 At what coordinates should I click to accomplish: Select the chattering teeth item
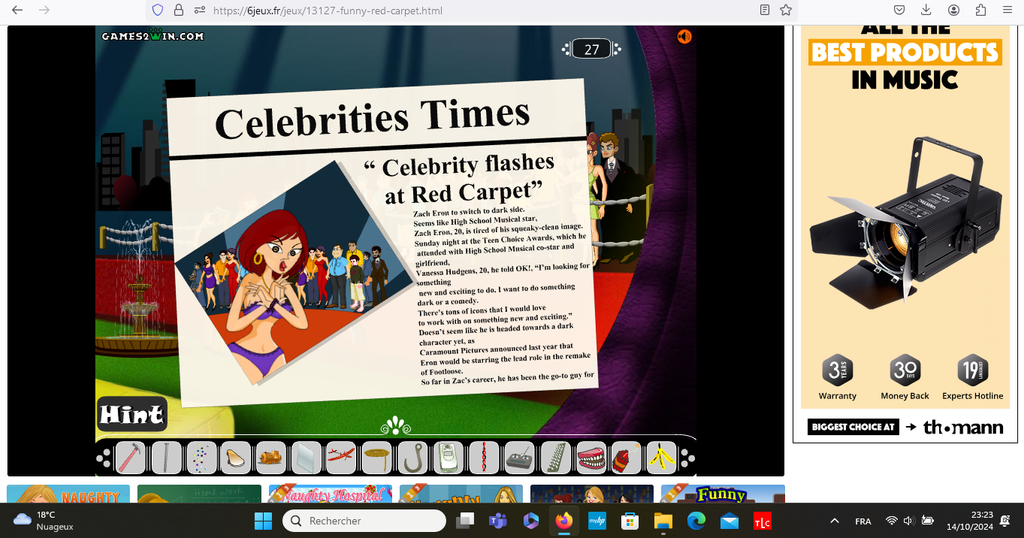[x=591, y=457]
